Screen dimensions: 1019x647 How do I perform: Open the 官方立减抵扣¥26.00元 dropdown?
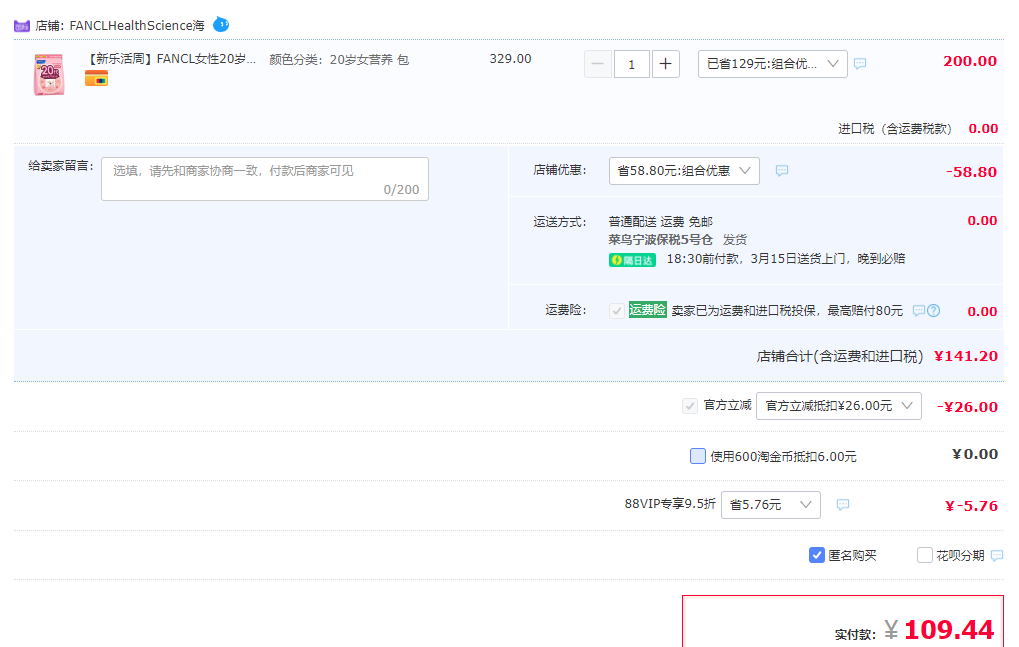coord(839,406)
